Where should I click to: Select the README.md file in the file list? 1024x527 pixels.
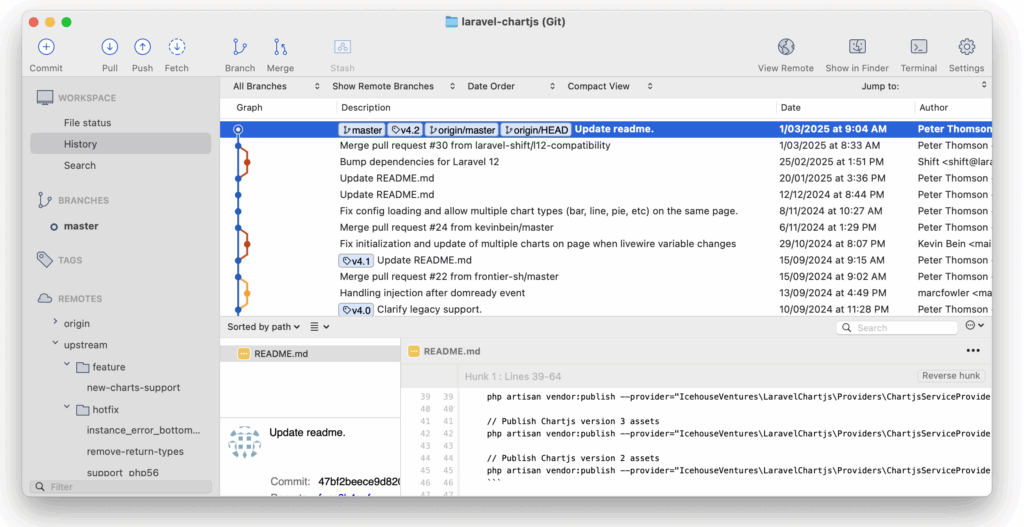point(310,353)
